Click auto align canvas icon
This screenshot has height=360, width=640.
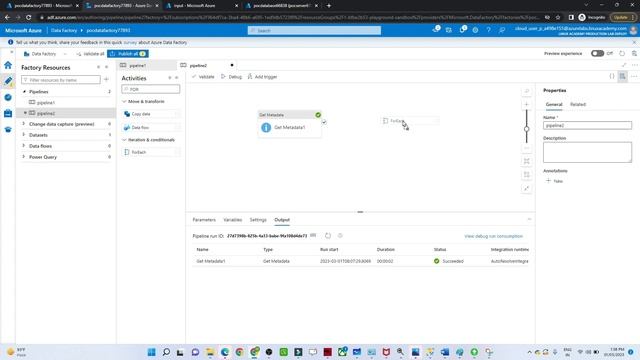point(527,175)
